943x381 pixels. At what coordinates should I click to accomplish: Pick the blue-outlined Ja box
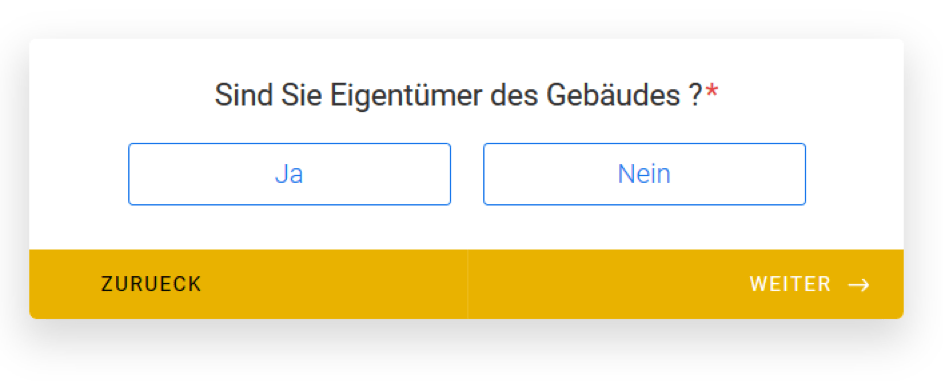click(289, 174)
